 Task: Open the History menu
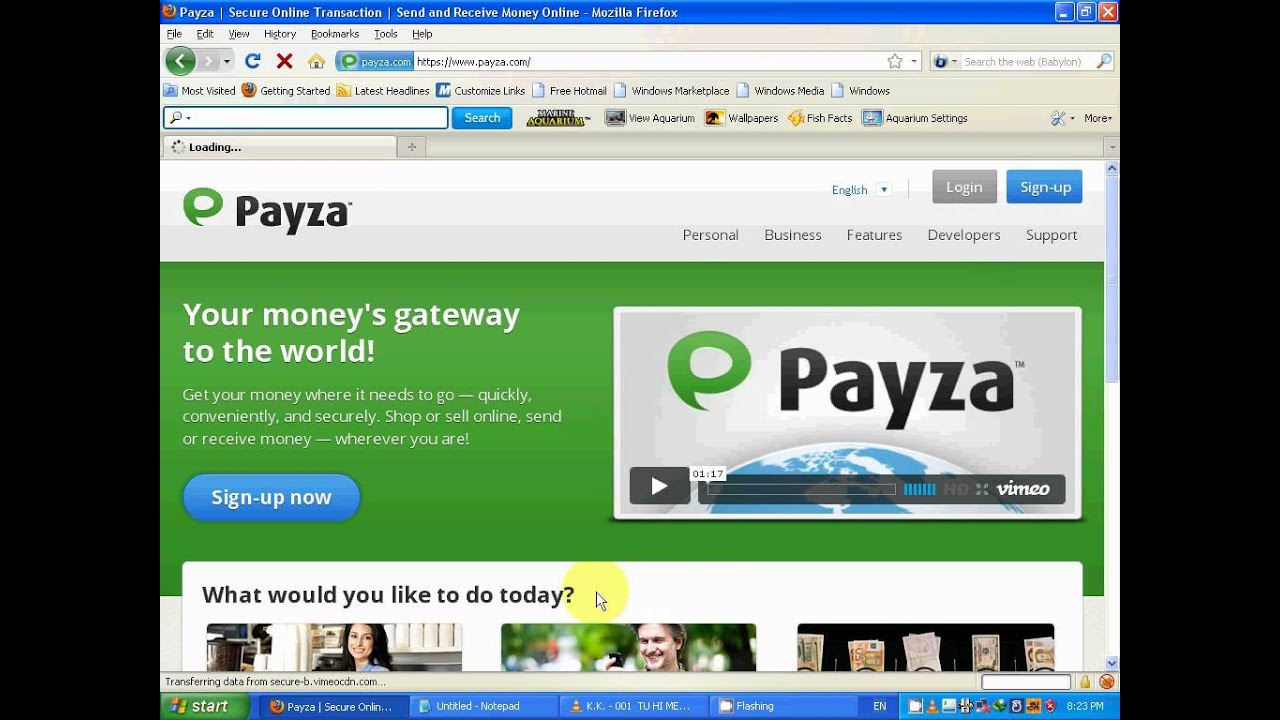click(280, 34)
